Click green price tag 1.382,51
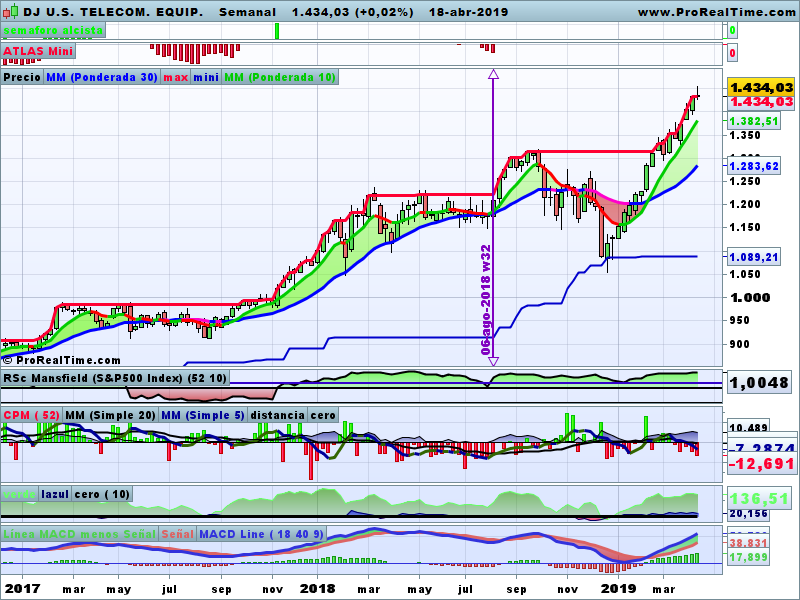The image size is (800, 600). pos(754,121)
